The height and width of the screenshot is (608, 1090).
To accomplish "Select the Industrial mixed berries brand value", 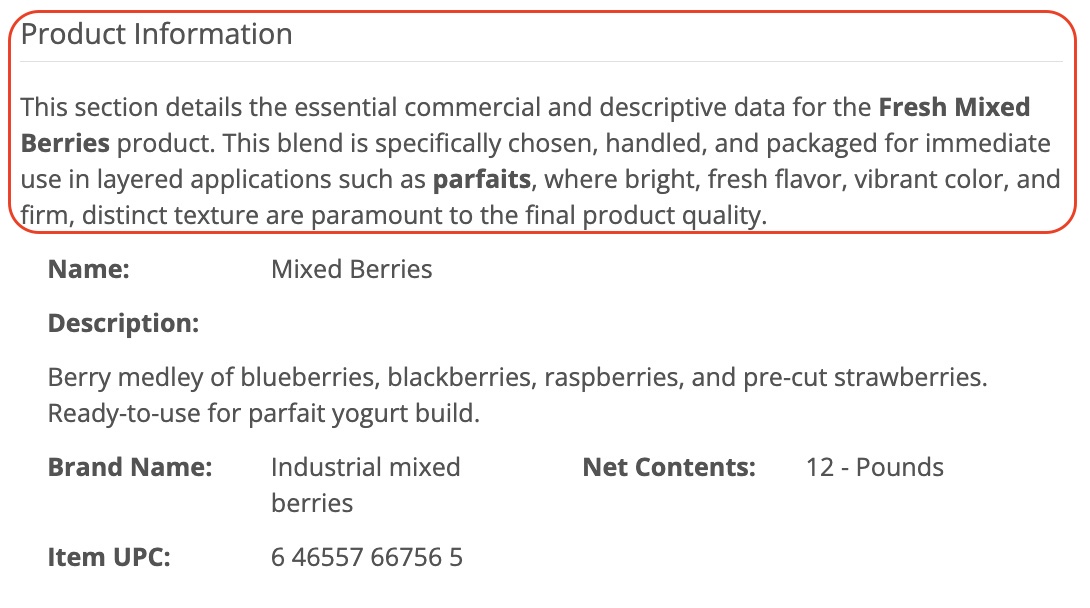I will 365,484.
